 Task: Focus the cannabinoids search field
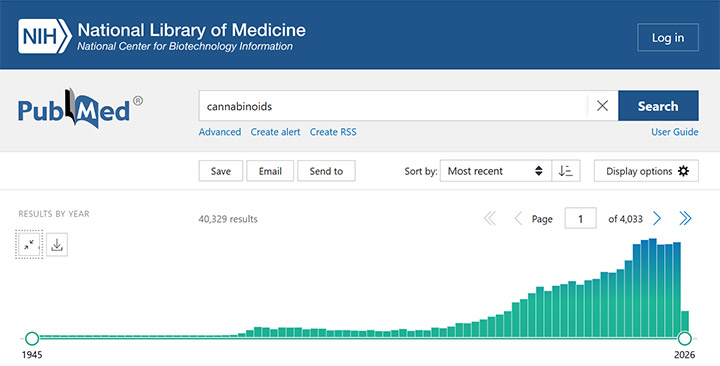393,106
